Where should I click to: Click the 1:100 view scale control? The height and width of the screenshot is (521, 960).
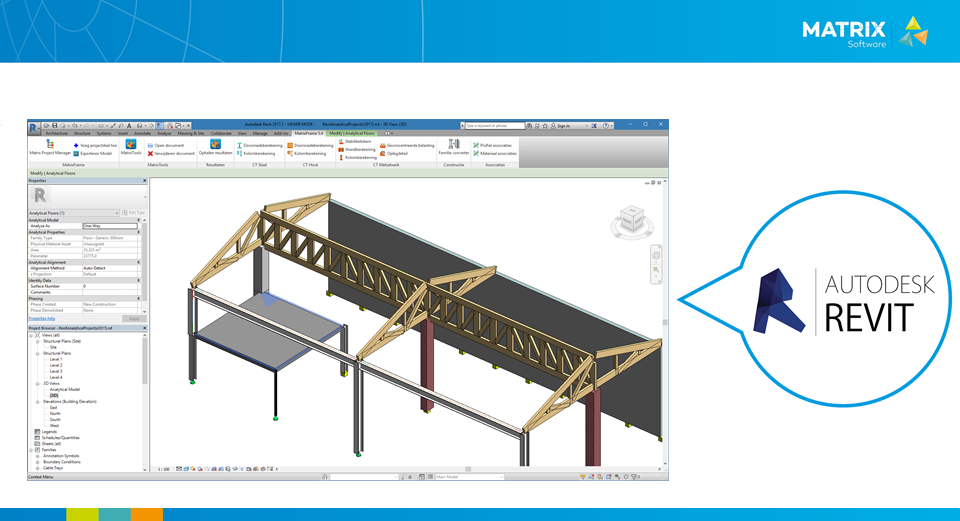click(x=163, y=470)
